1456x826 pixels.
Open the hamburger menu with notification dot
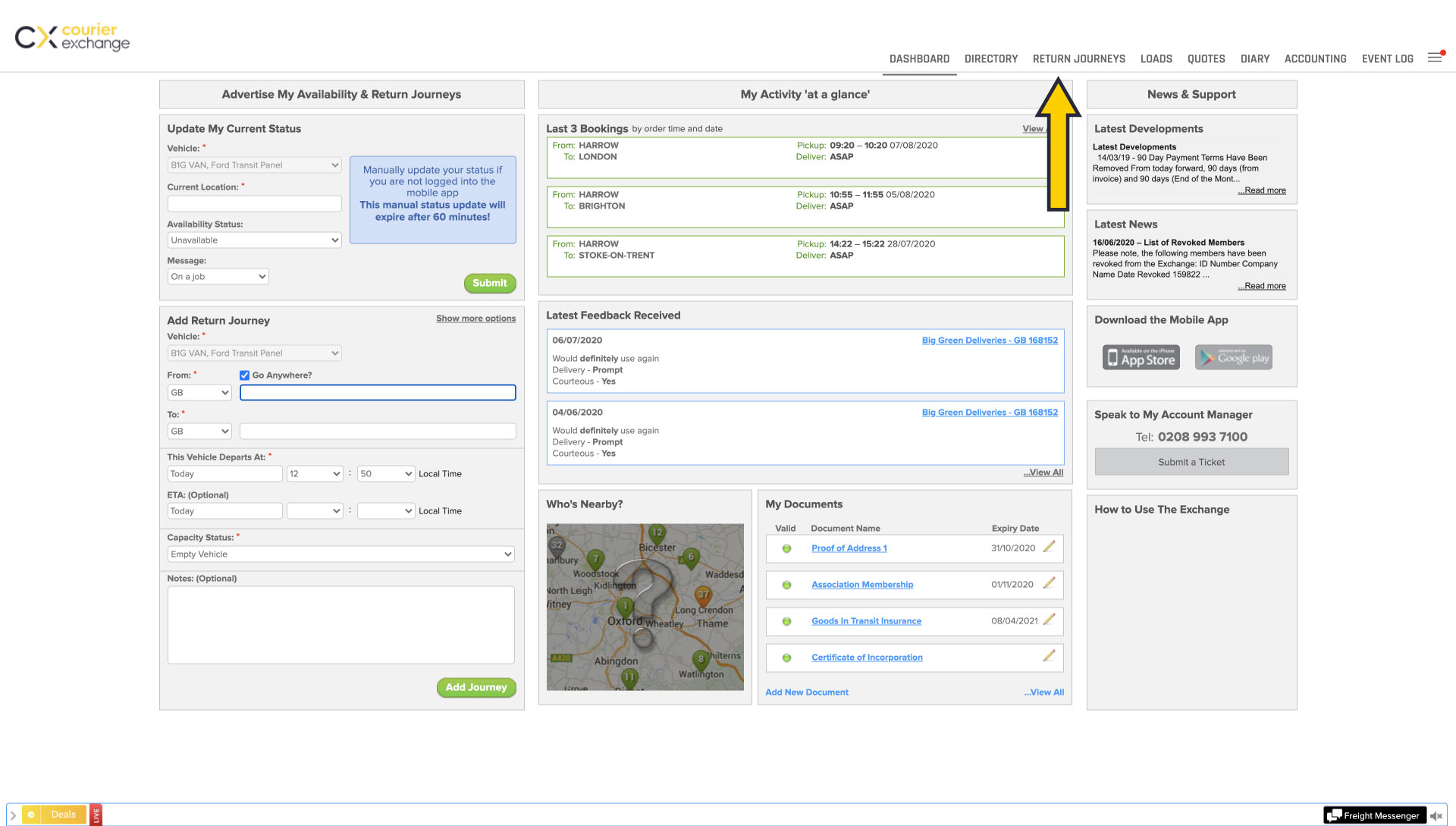1435,58
